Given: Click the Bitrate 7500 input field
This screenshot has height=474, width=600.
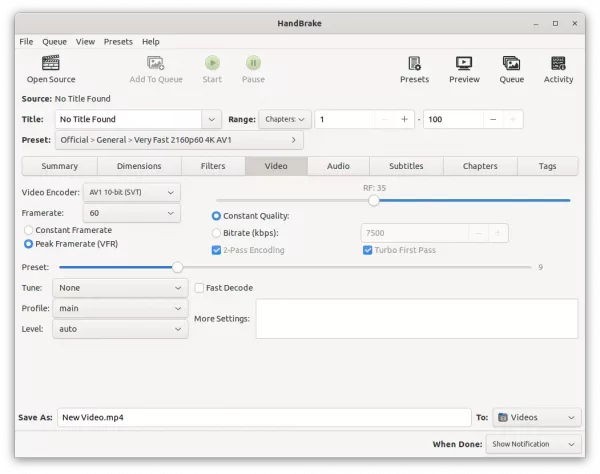Looking at the screenshot, I should coord(415,233).
